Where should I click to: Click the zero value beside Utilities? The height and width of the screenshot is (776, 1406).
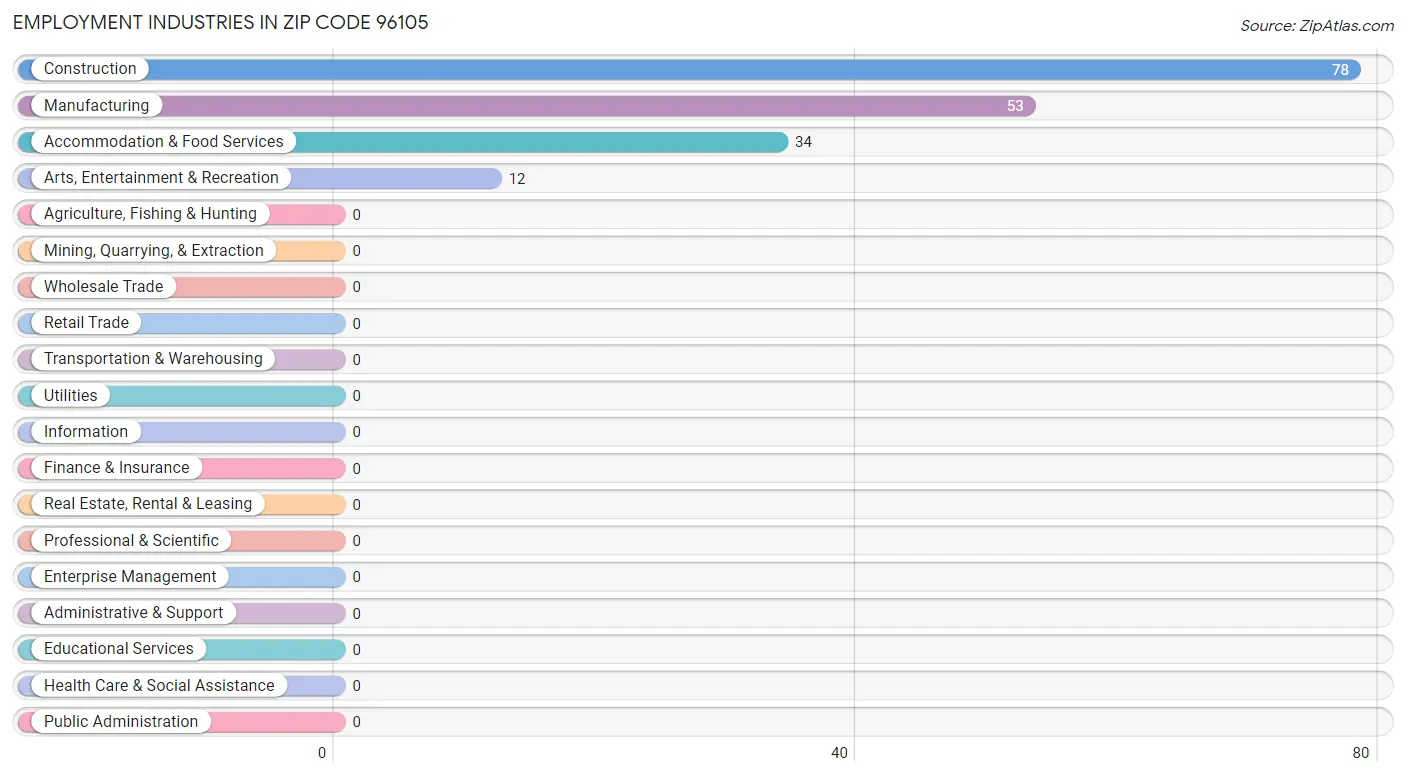pos(356,396)
